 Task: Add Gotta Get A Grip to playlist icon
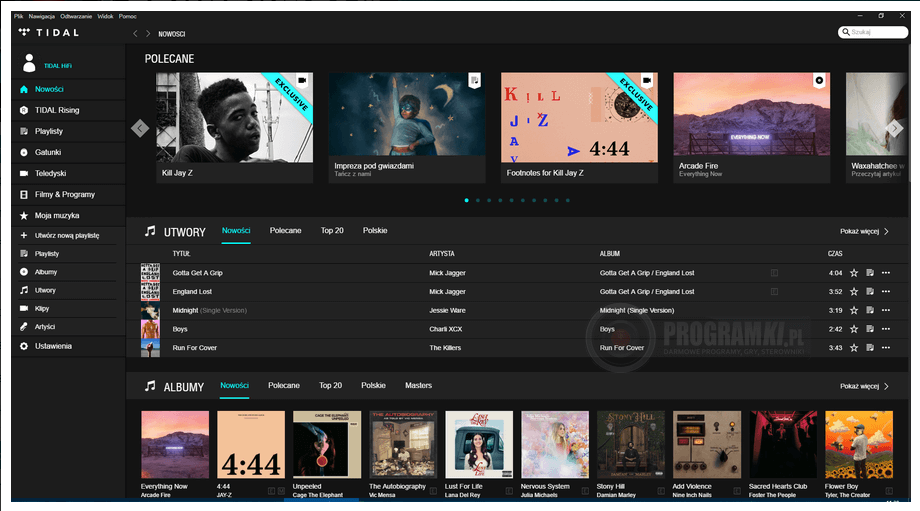(870, 273)
